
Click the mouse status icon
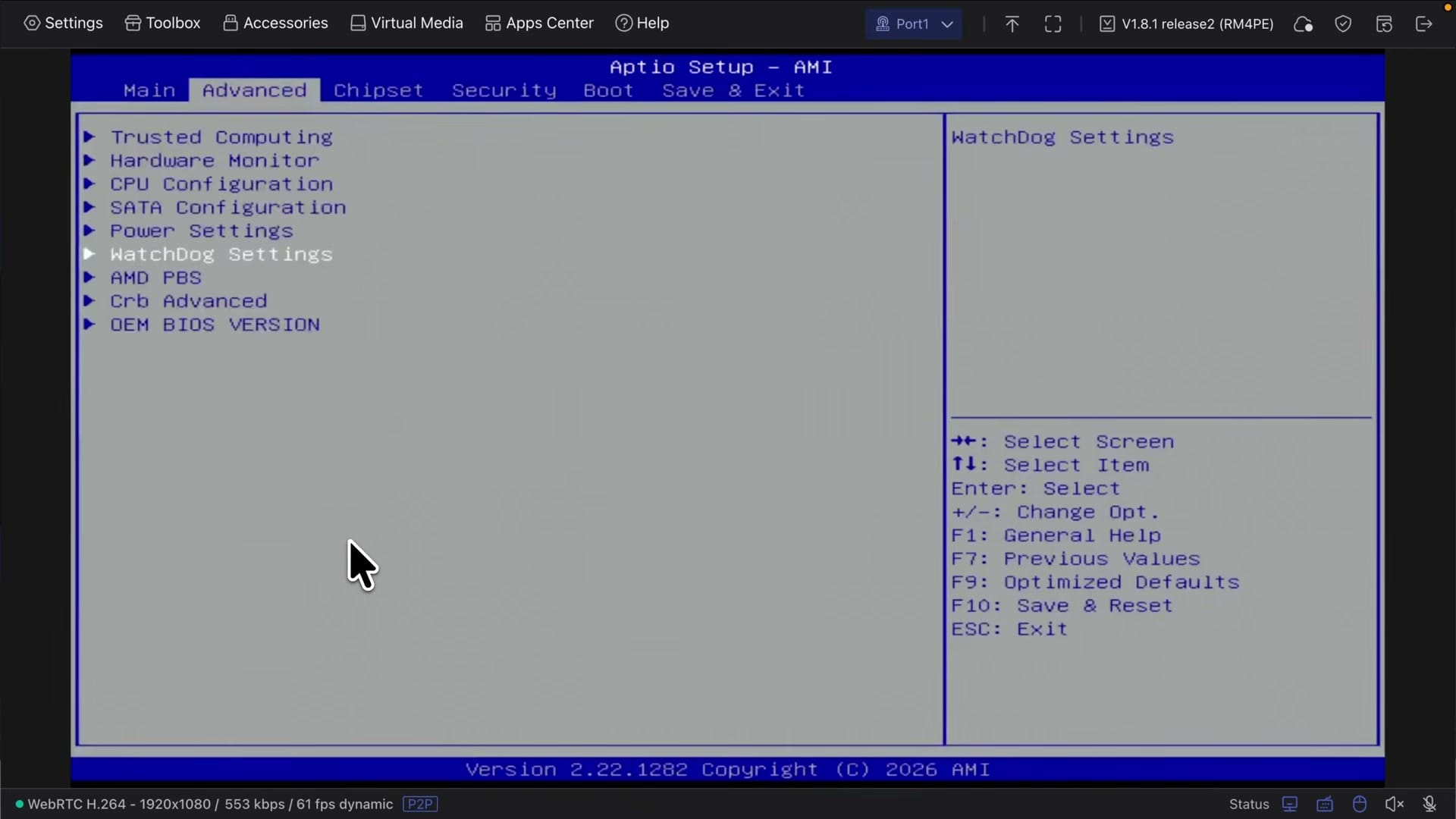pos(1360,804)
